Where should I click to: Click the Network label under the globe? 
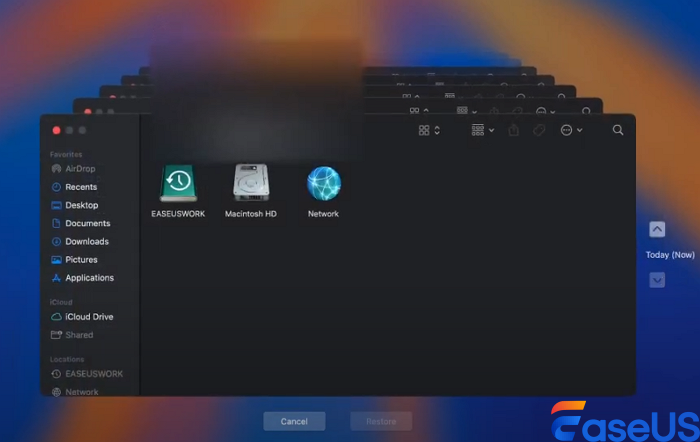(x=323, y=214)
